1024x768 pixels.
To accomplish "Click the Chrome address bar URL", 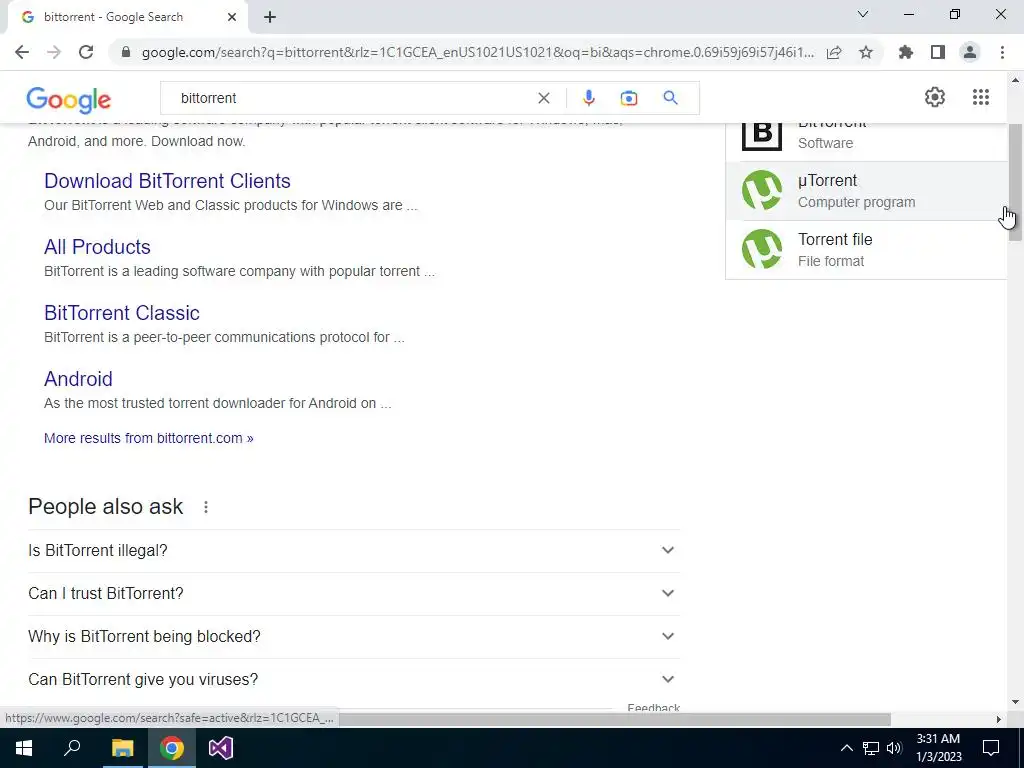I will tap(477, 52).
